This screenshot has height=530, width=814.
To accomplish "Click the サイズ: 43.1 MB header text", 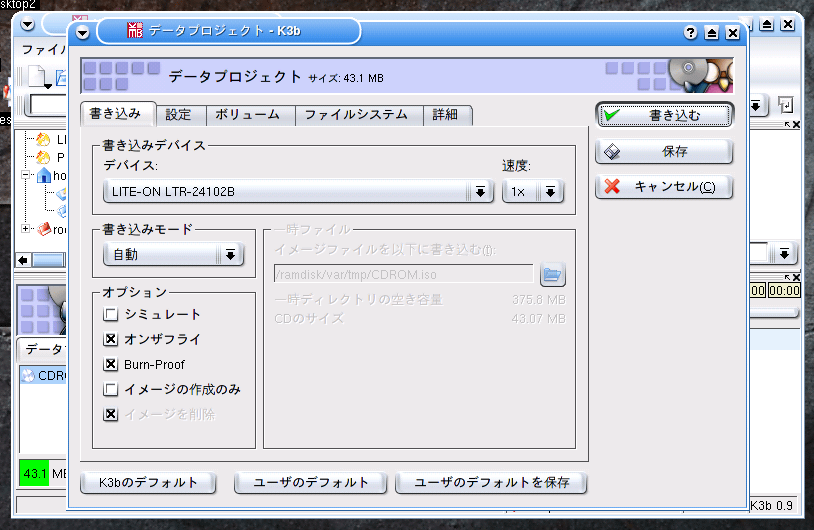I will (346, 78).
